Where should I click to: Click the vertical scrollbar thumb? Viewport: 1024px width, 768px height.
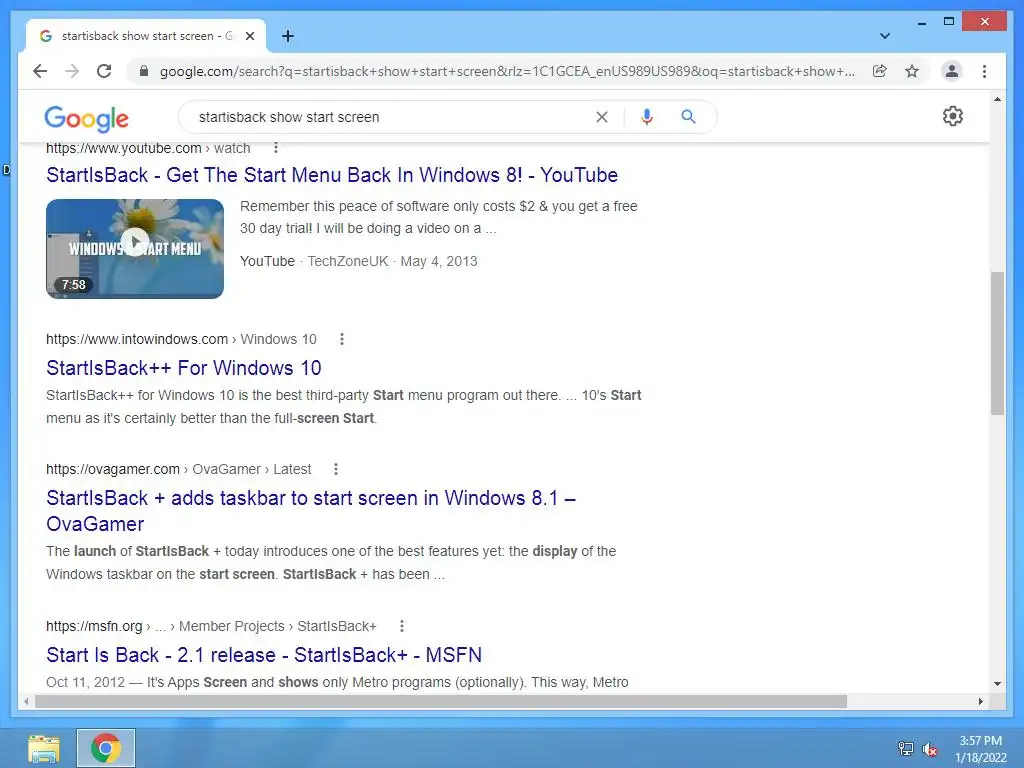pos(997,343)
